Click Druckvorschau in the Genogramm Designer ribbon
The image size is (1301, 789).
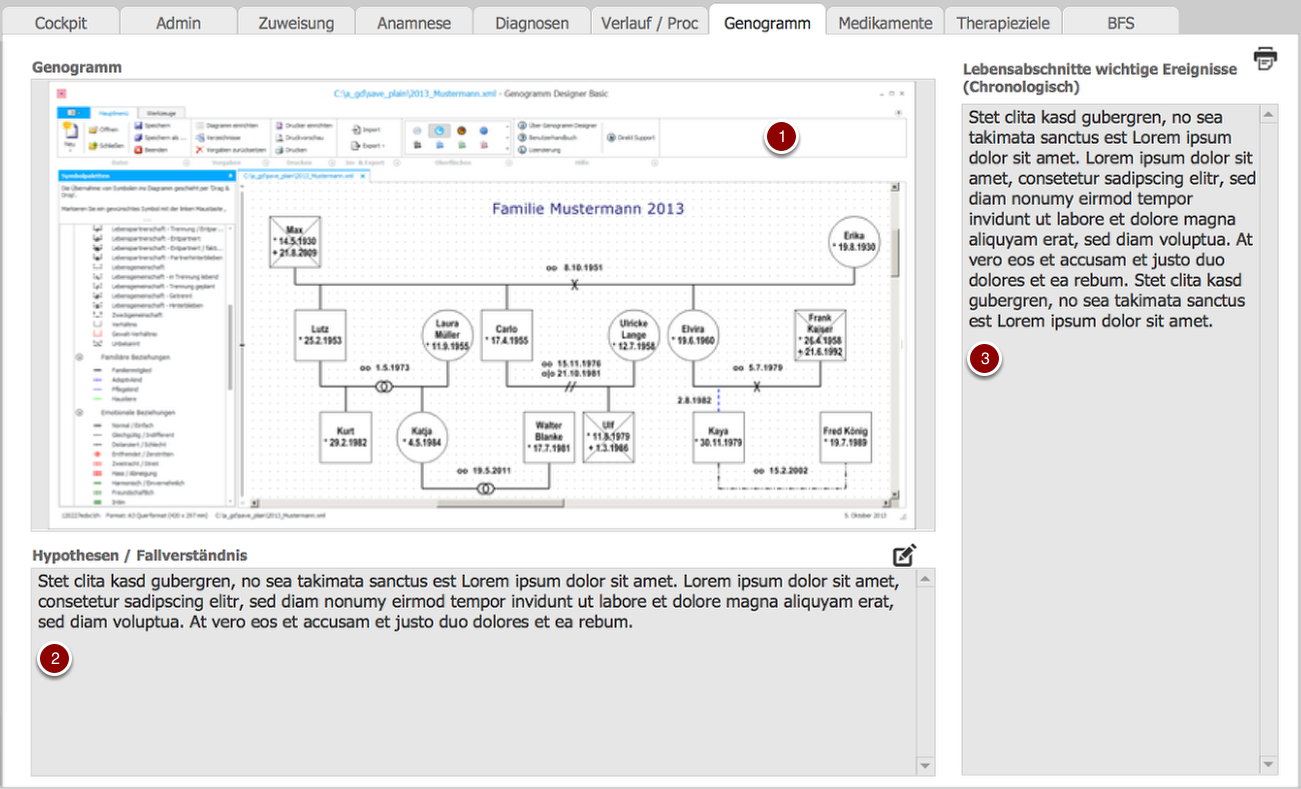click(x=299, y=138)
